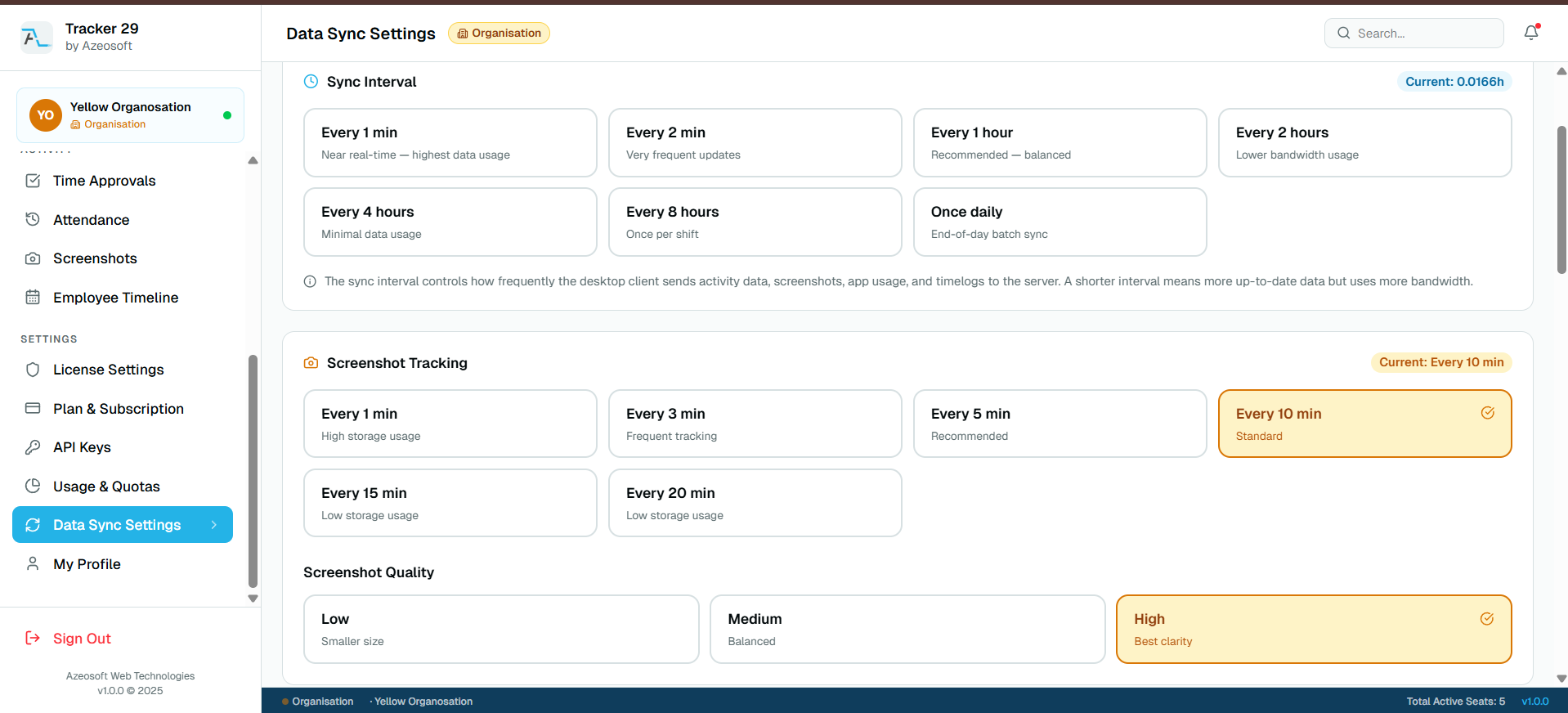This screenshot has width=1568, height=713.
Task: Click the Usage & Quotas pie icon
Action: (33, 486)
